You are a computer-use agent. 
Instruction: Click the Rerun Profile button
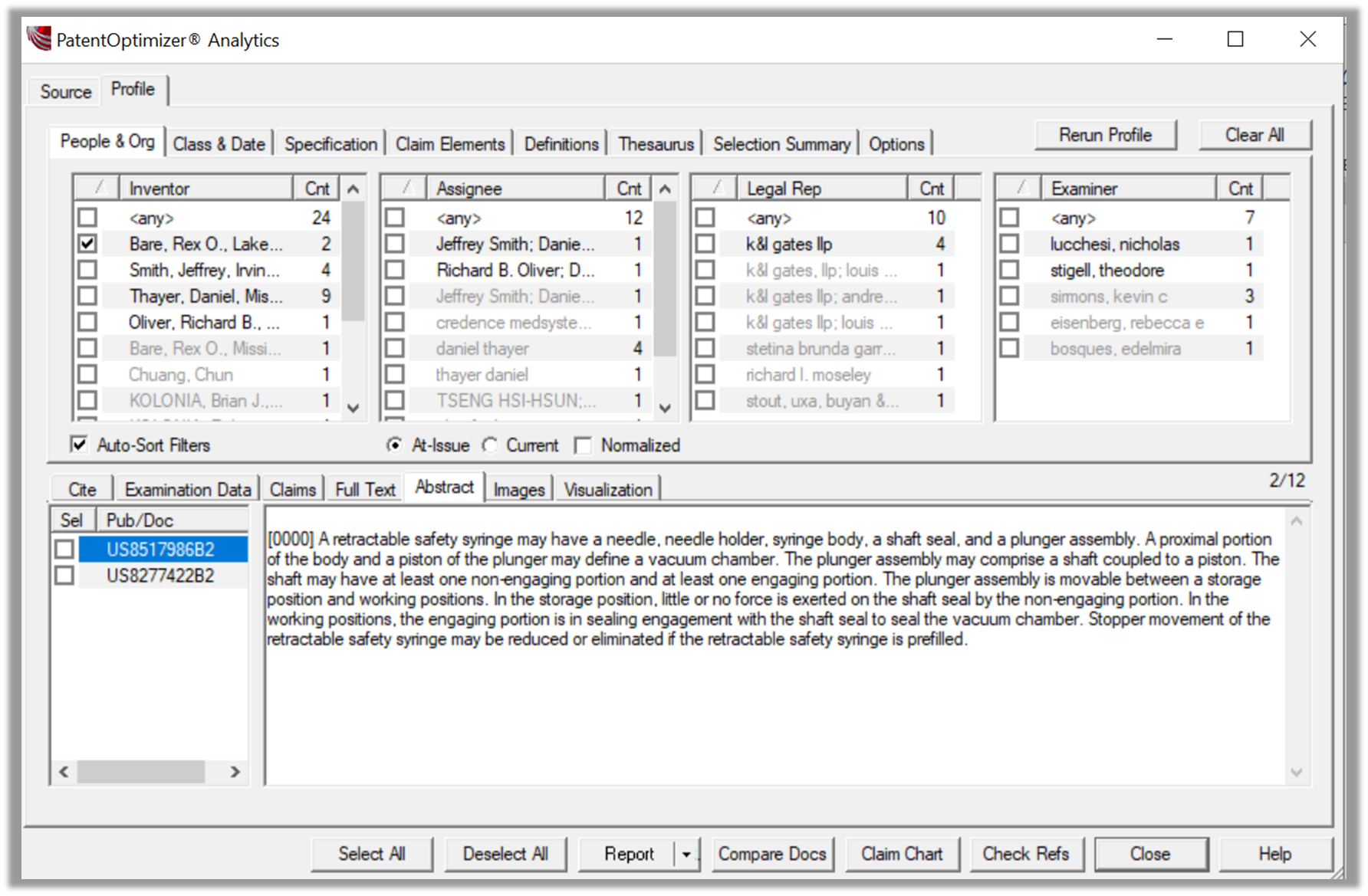coord(1105,135)
